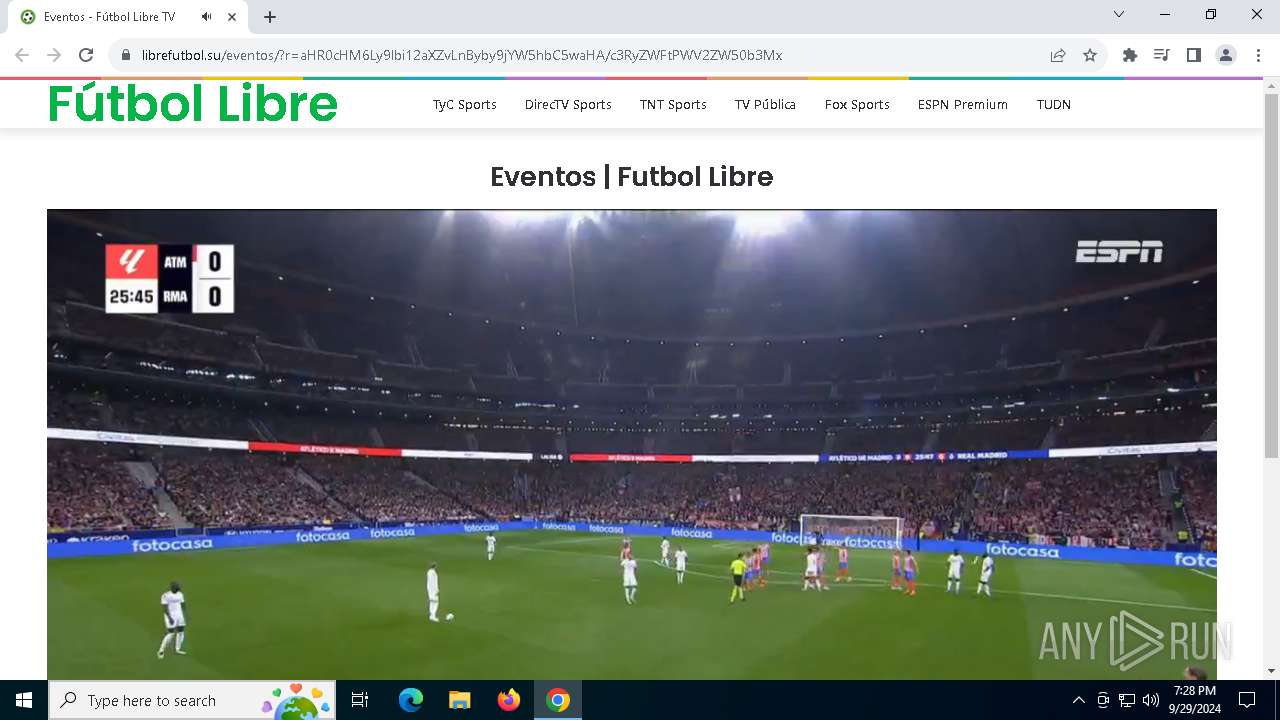1280x720 pixels.
Task: Open Chrome profile avatar
Action: [1226, 56]
